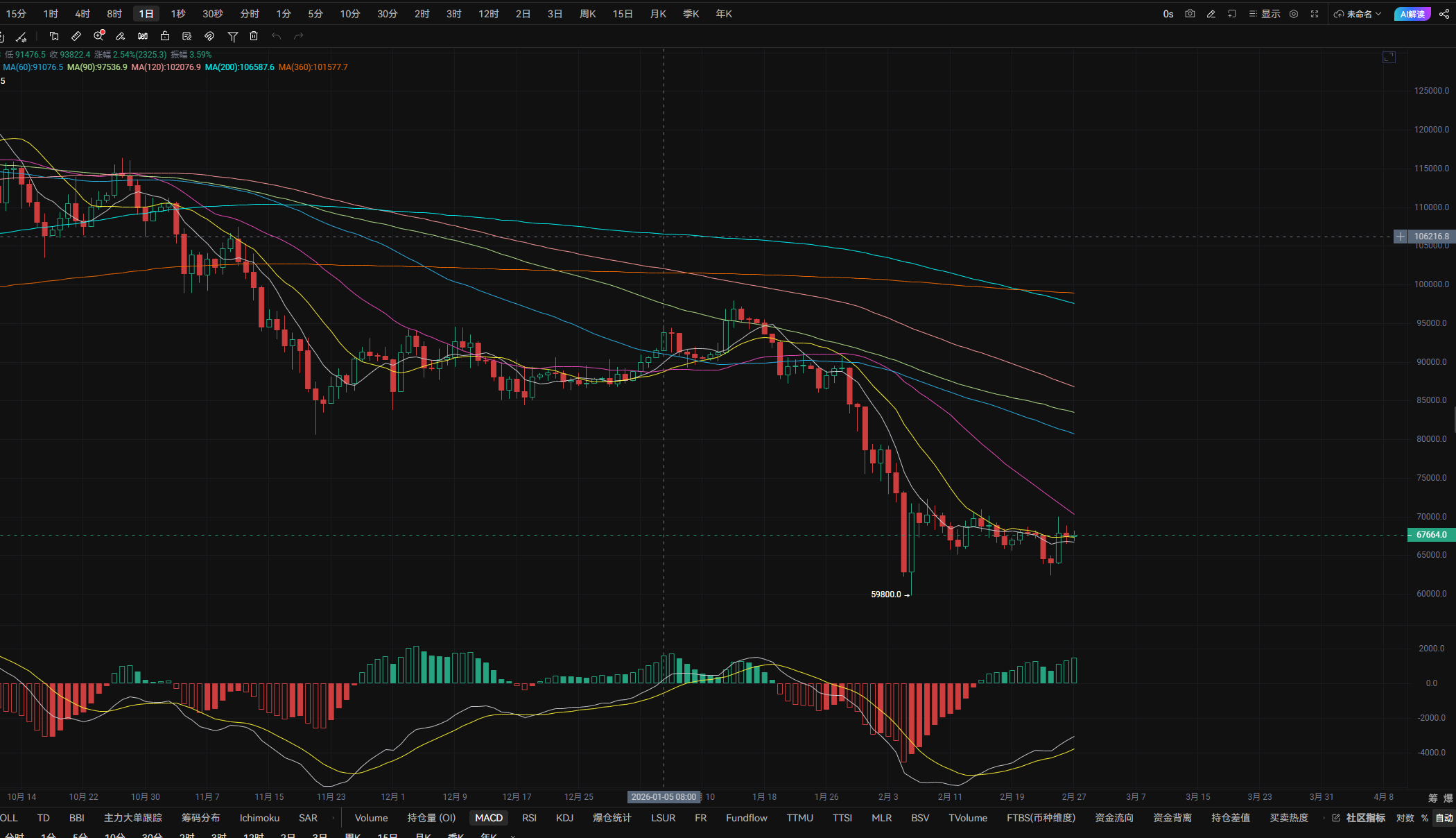The height and width of the screenshot is (838, 1456).
Task: Click the MA(200) cyan indicator label
Action: 239,67
